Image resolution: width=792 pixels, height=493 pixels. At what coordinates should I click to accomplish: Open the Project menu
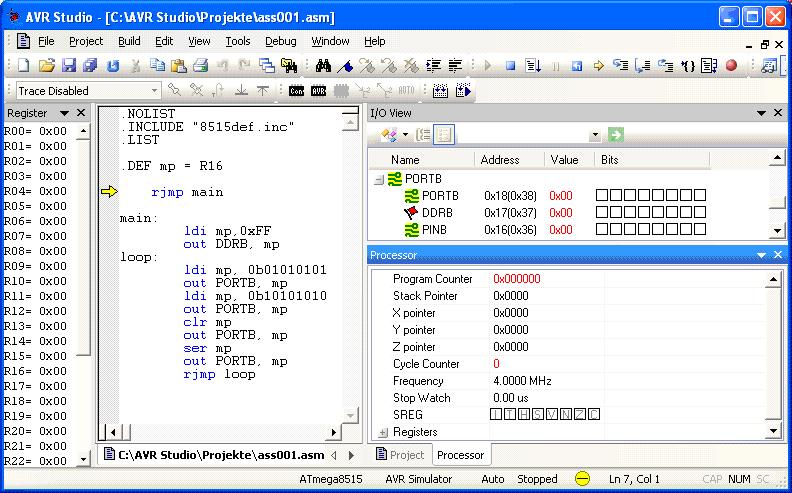click(86, 41)
